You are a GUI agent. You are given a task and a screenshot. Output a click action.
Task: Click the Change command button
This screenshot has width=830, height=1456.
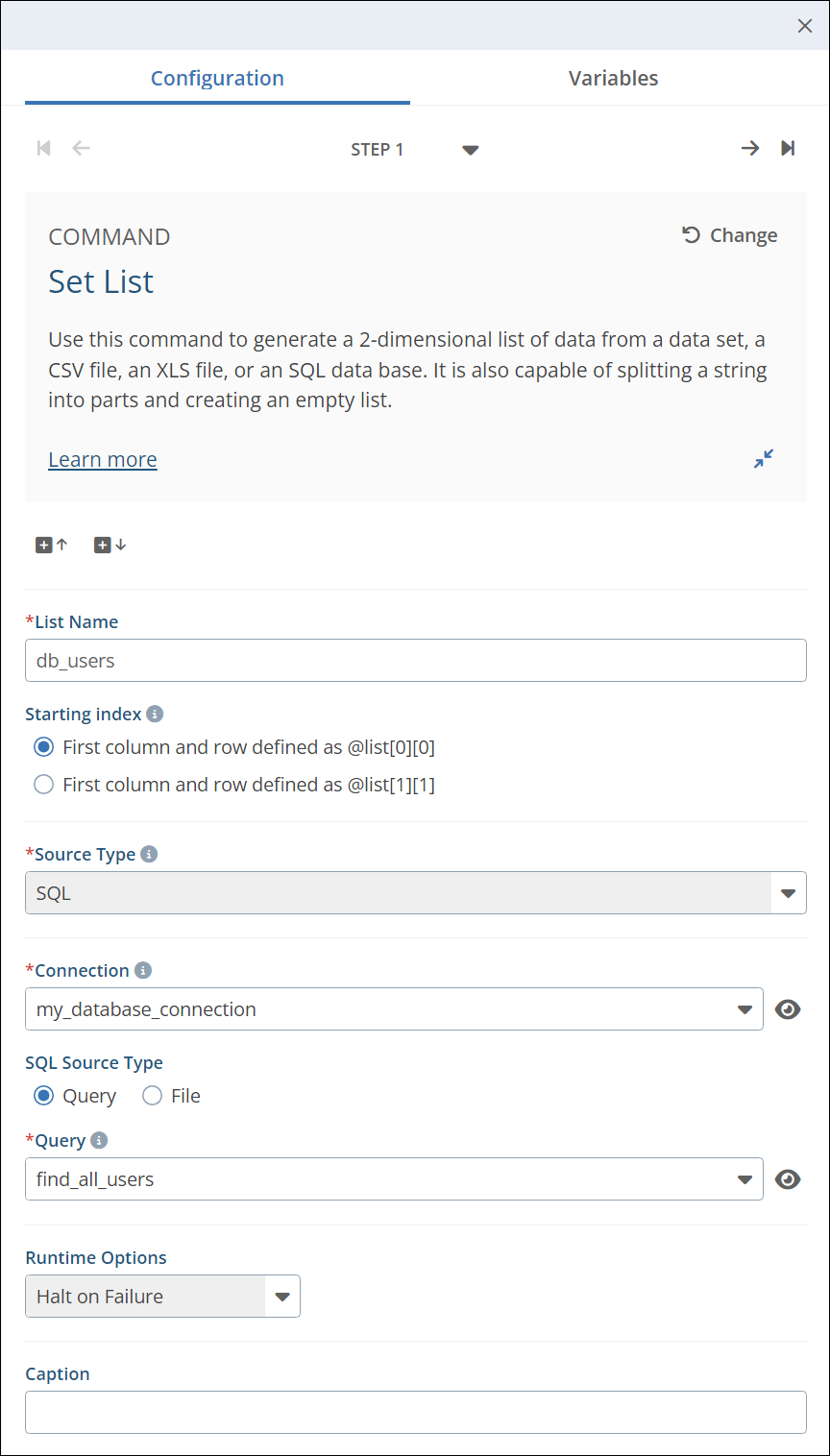730,235
